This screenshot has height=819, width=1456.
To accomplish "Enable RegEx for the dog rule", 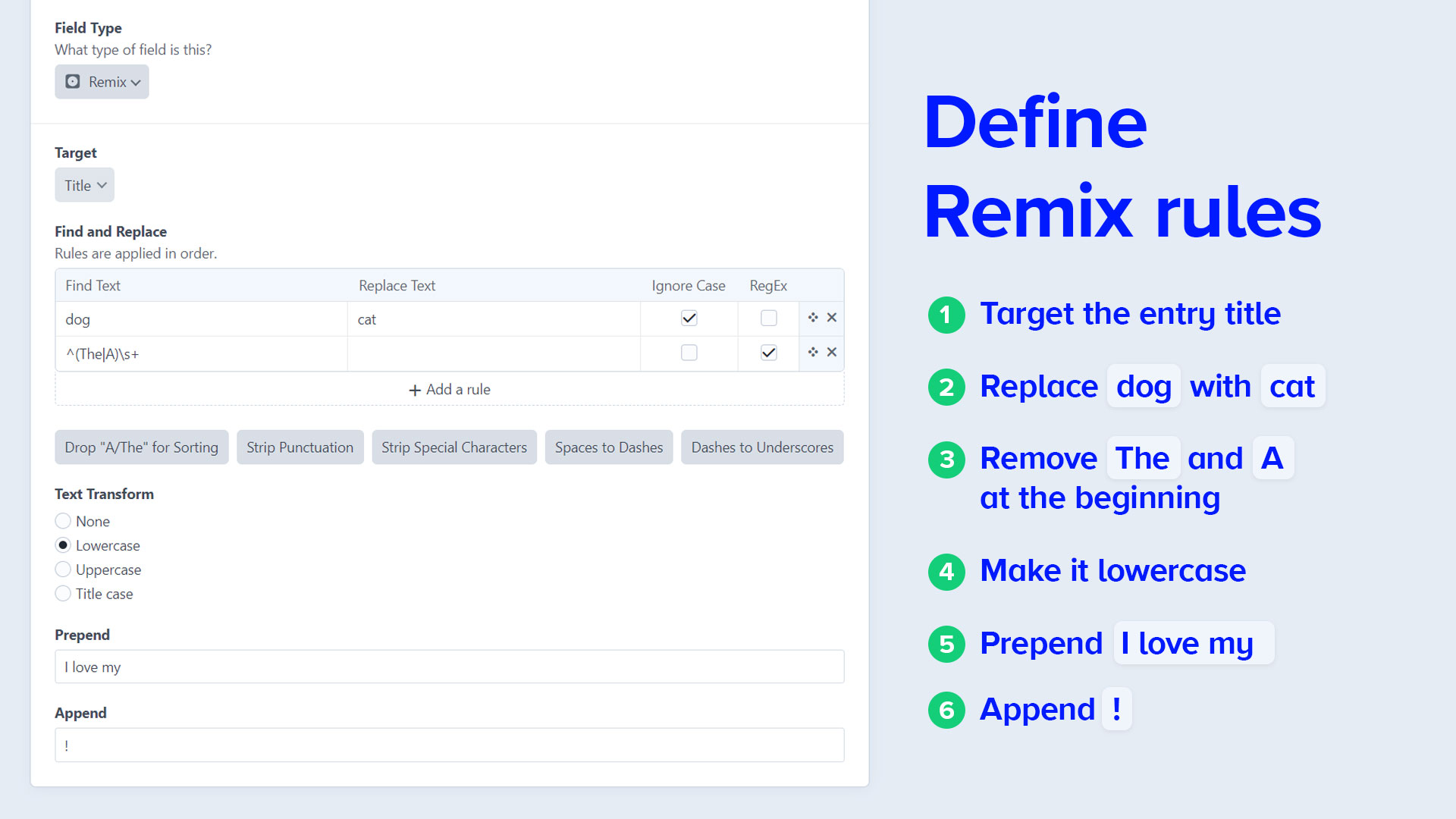I will tap(768, 318).
